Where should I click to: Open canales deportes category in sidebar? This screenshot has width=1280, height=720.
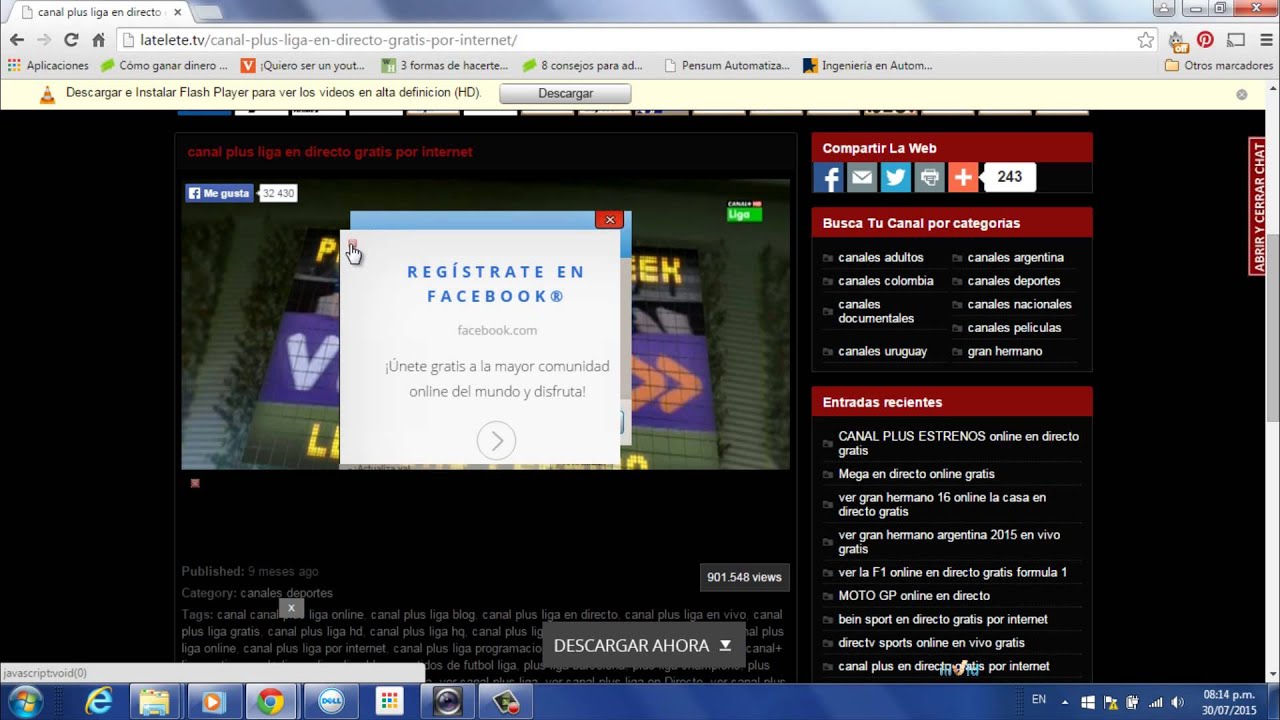point(1013,281)
